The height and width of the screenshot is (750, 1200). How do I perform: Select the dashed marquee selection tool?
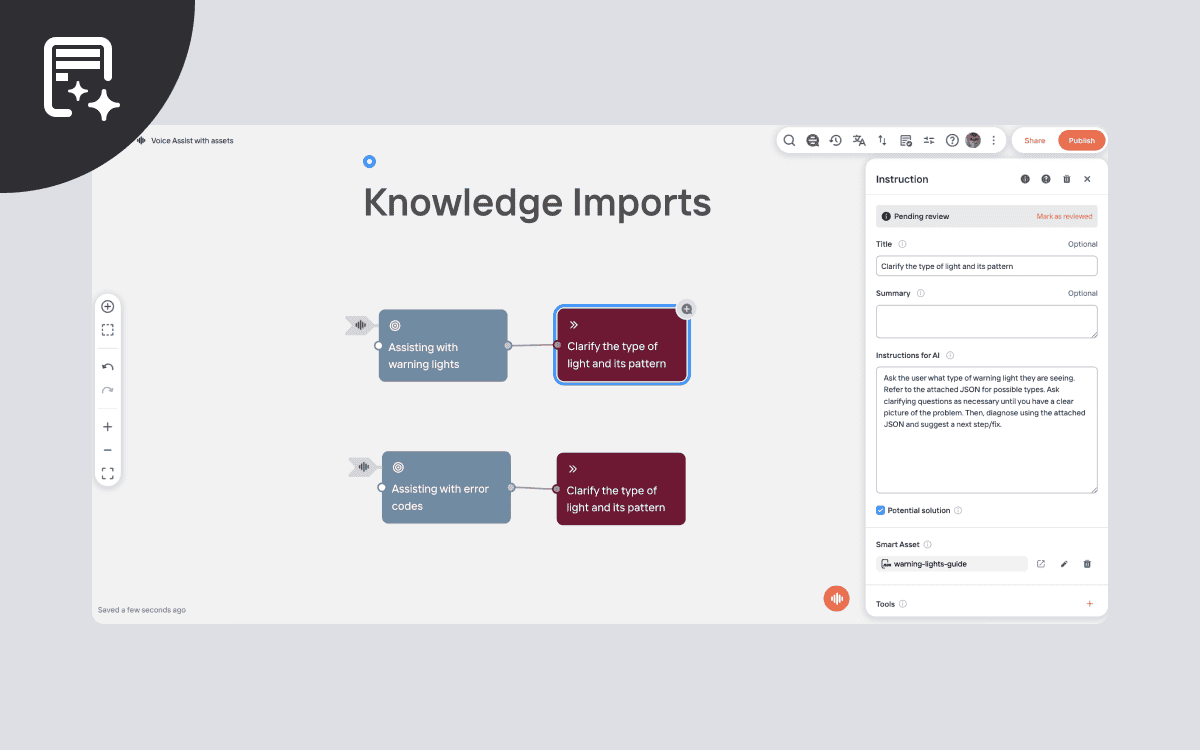click(x=108, y=330)
